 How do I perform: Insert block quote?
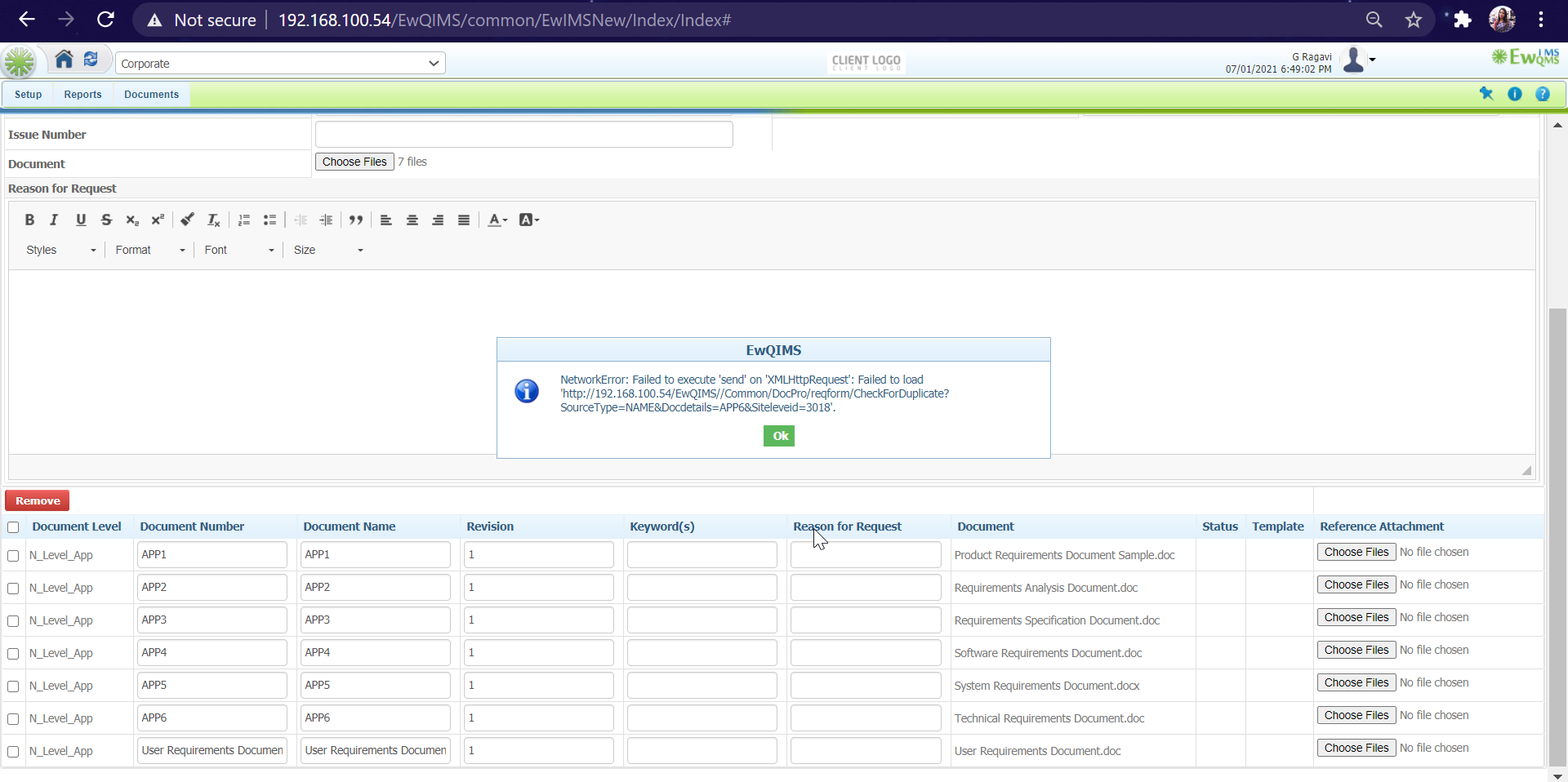click(x=356, y=220)
